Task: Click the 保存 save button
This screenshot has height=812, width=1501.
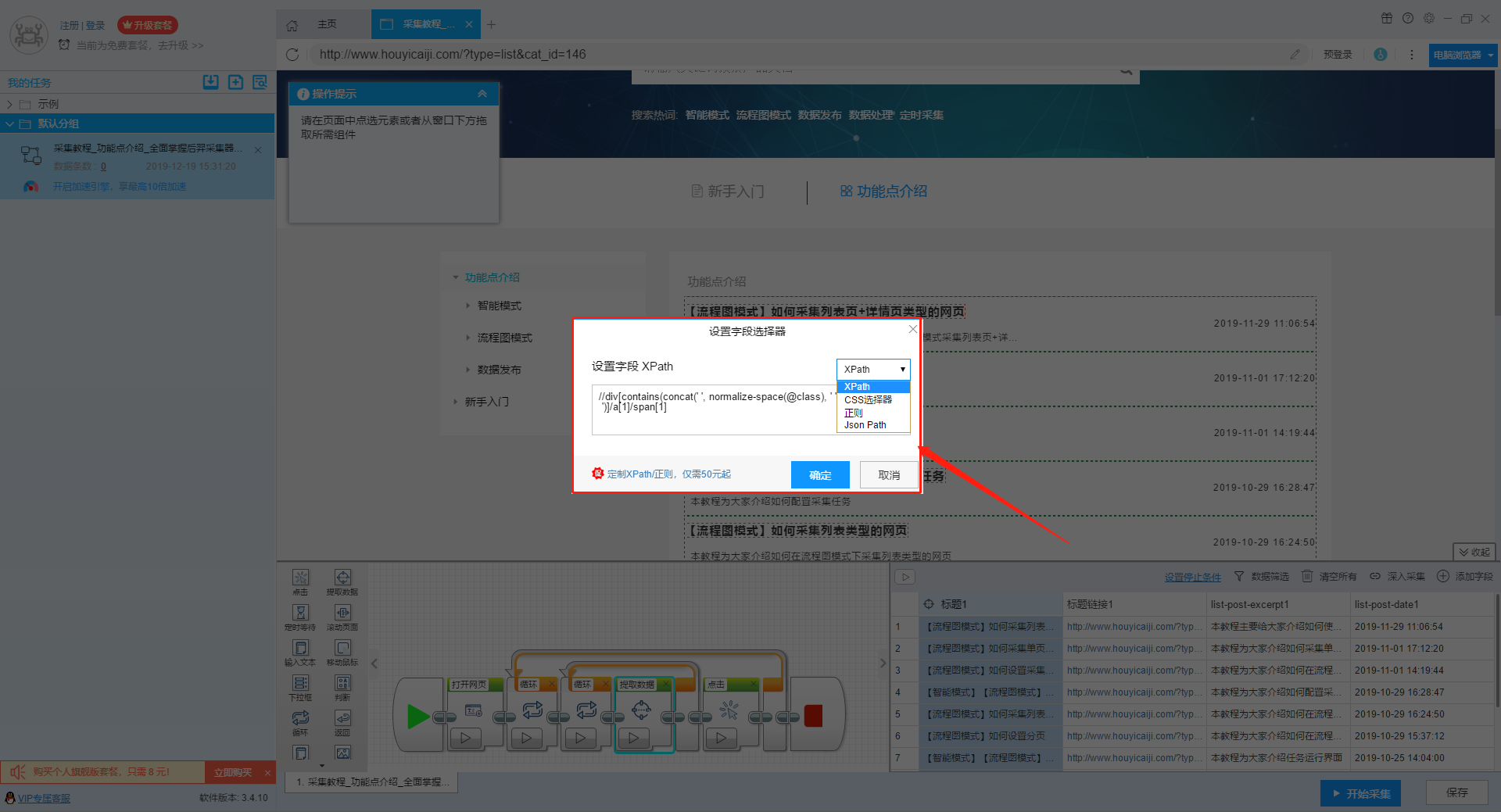Action: pyautogui.click(x=1456, y=792)
